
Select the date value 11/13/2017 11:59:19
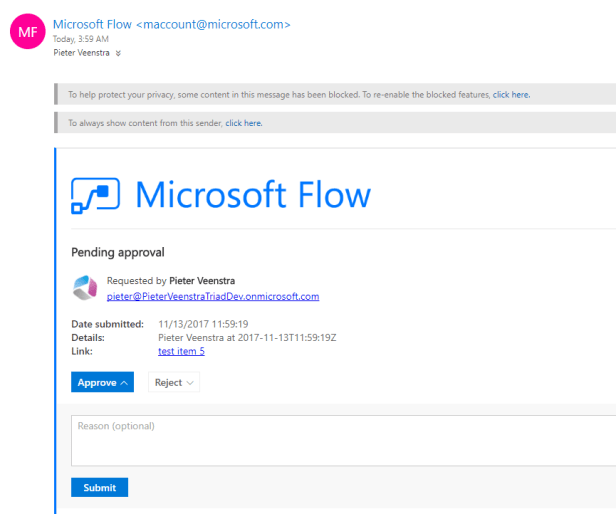203,324
